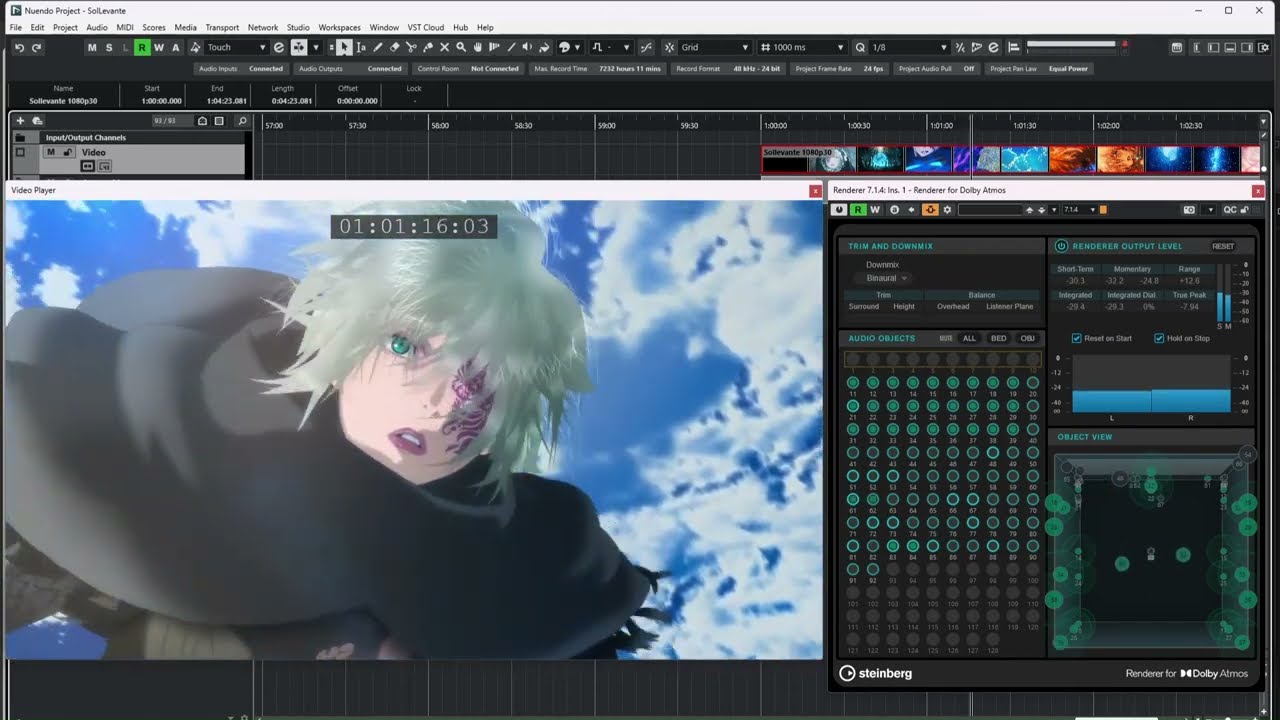This screenshot has height=720, width=1280.
Task: Select the Erase tool
Action: 395,47
